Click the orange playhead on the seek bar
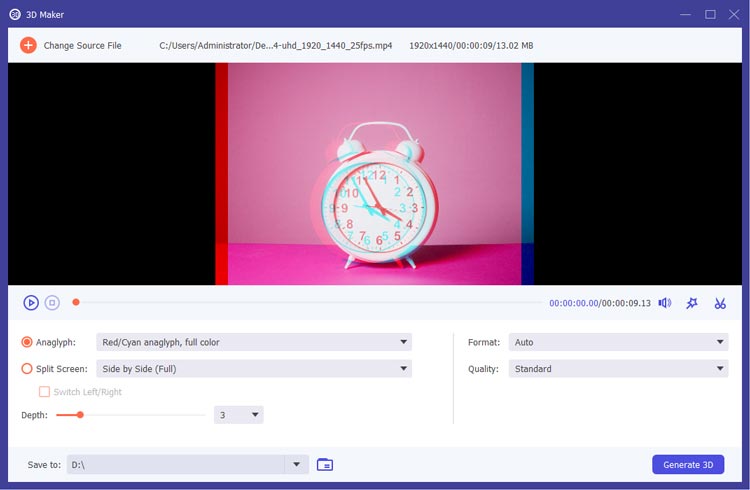The width and height of the screenshot is (750, 490). pyautogui.click(x=76, y=302)
